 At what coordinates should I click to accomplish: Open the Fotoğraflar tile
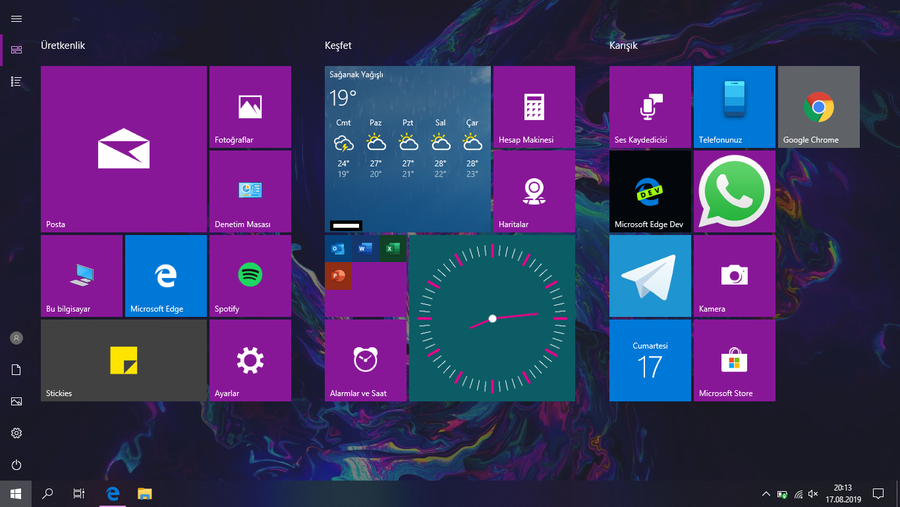point(250,107)
